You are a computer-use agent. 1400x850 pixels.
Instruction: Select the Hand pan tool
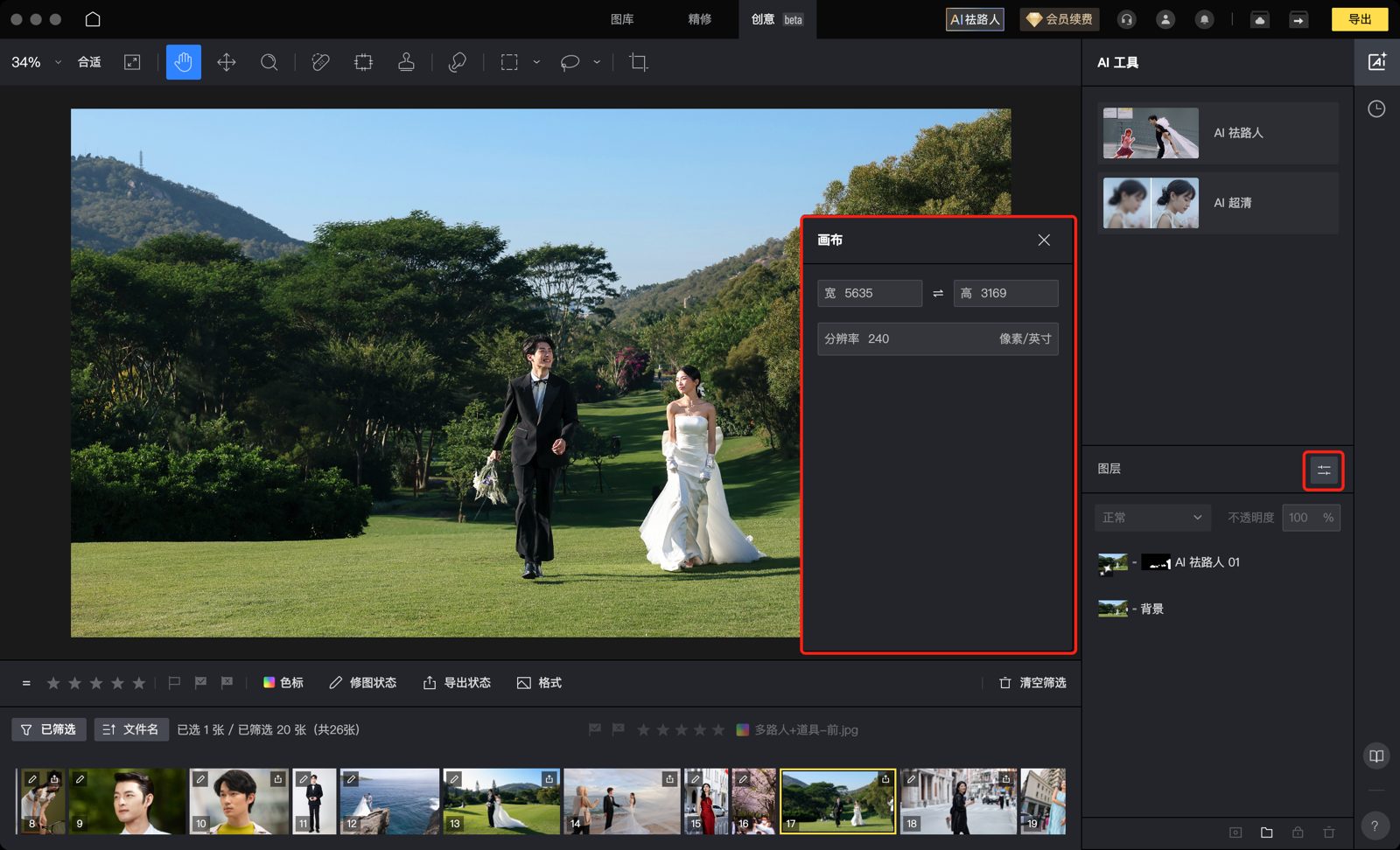(x=183, y=62)
